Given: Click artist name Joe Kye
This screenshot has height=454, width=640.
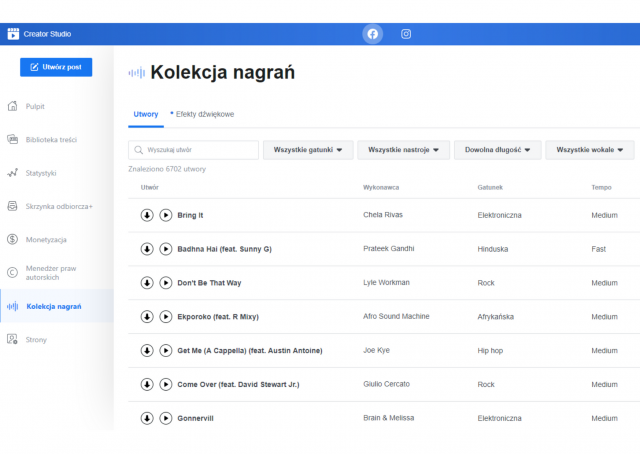Looking at the screenshot, I should pyautogui.click(x=376, y=350).
